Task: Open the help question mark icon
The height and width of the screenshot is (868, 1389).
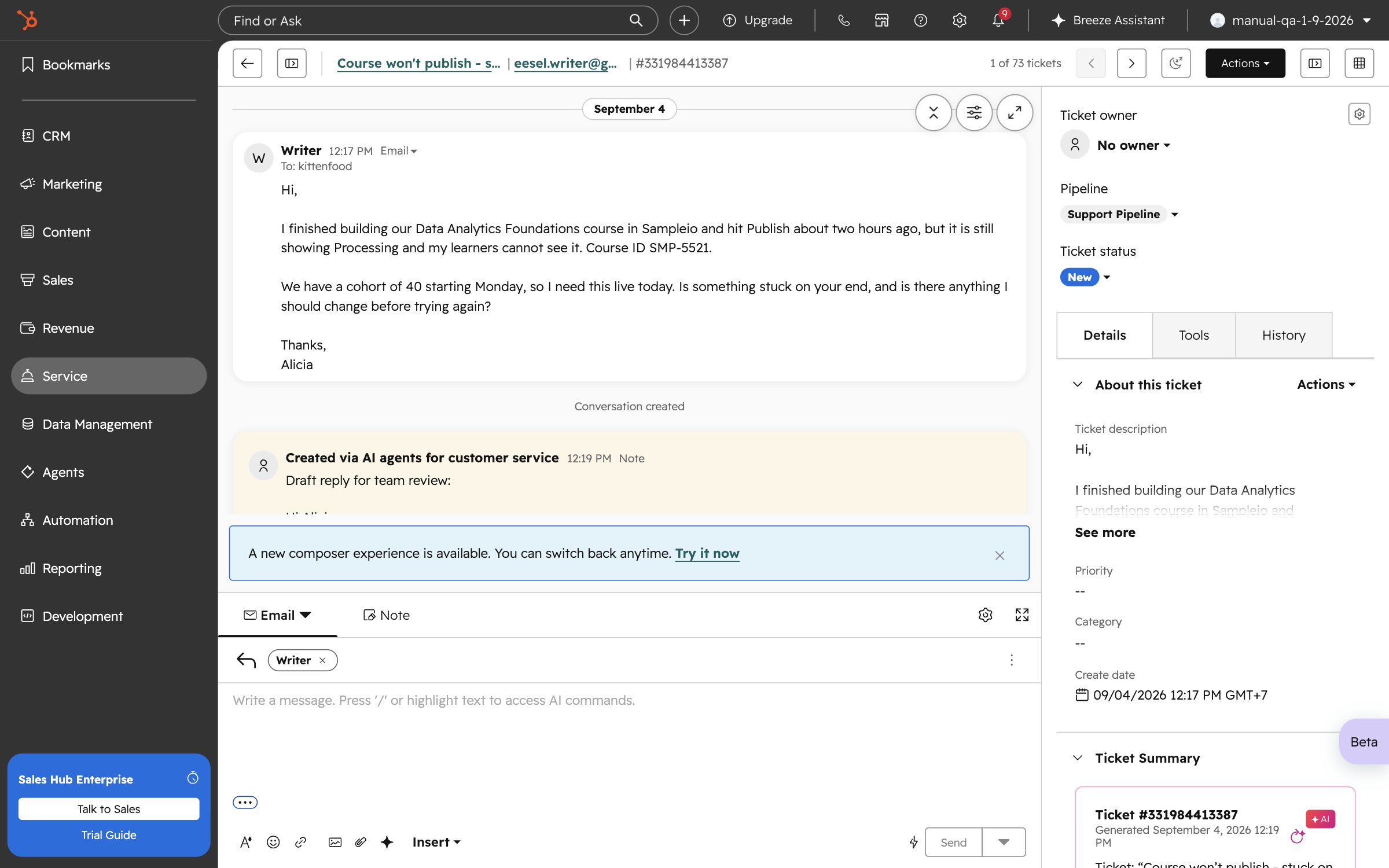Action: [920, 20]
